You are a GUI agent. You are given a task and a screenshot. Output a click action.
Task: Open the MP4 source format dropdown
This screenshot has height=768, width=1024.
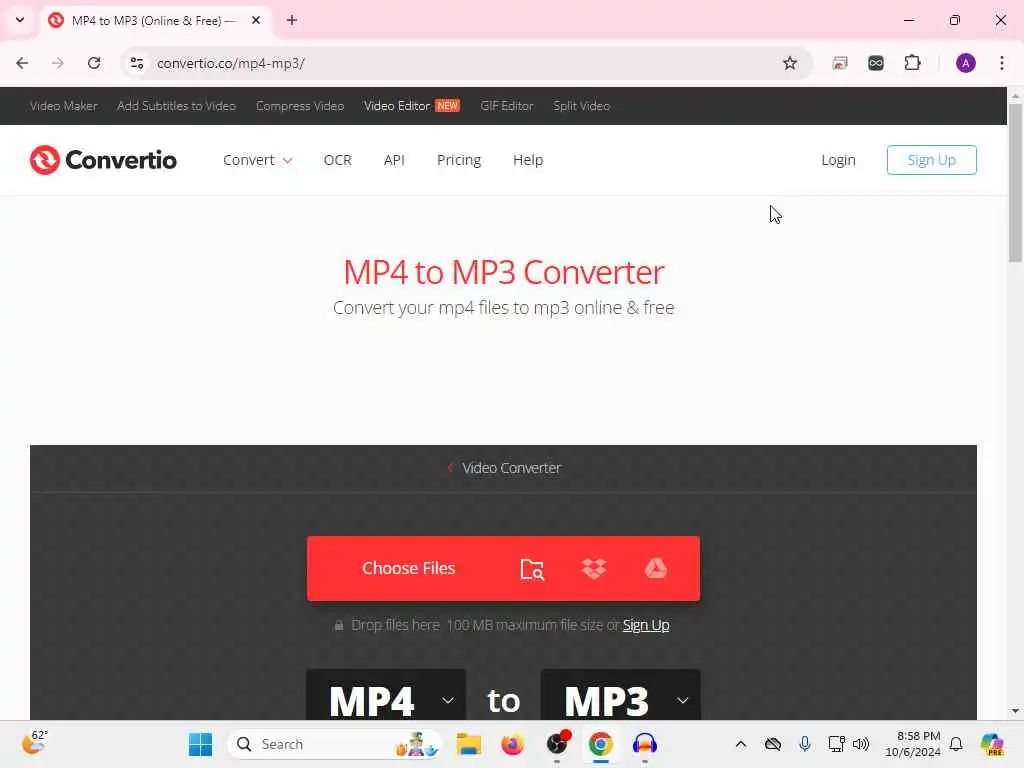[386, 695]
